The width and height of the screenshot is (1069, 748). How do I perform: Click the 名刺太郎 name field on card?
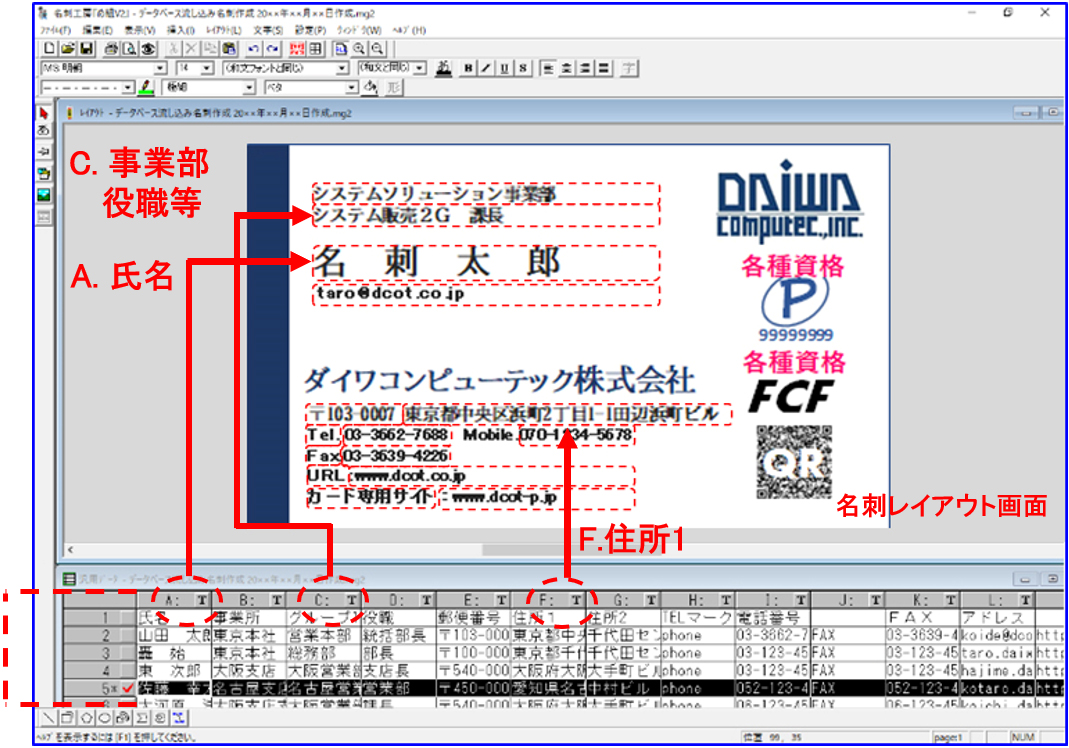click(485, 263)
